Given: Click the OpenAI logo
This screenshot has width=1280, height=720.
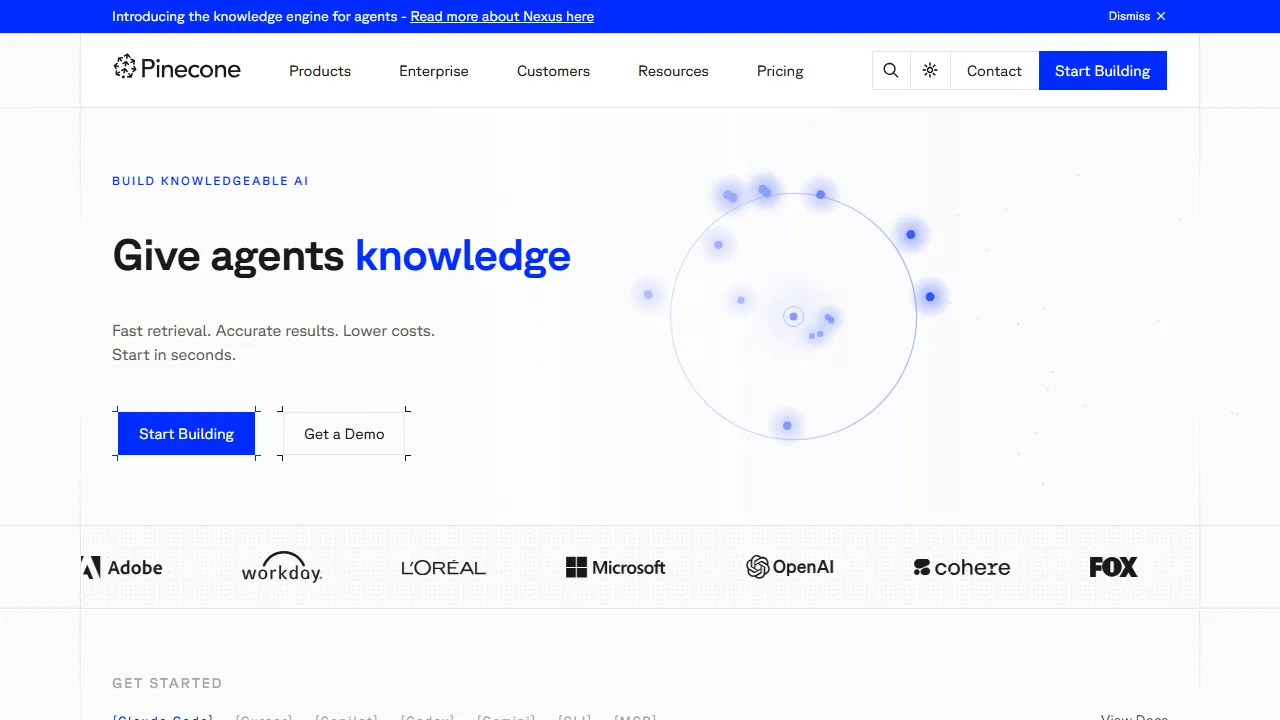Looking at the screenshot, I should pyautogui.click(x=790, y=567).
